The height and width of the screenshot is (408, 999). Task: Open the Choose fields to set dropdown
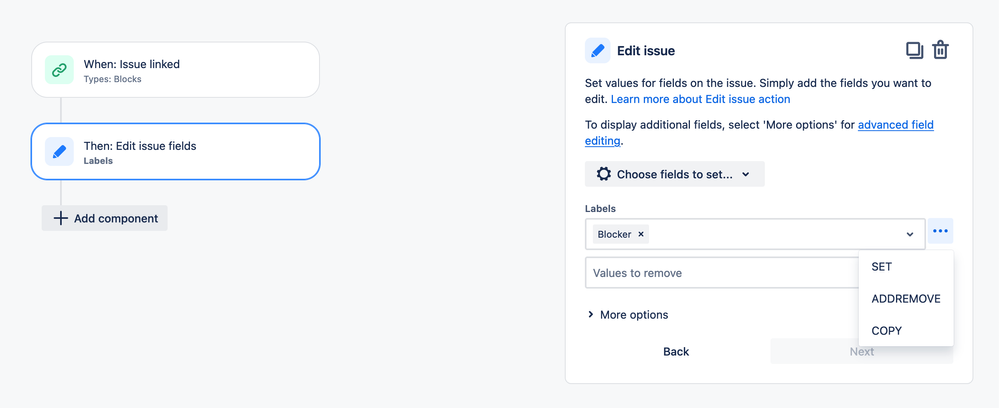674,174
